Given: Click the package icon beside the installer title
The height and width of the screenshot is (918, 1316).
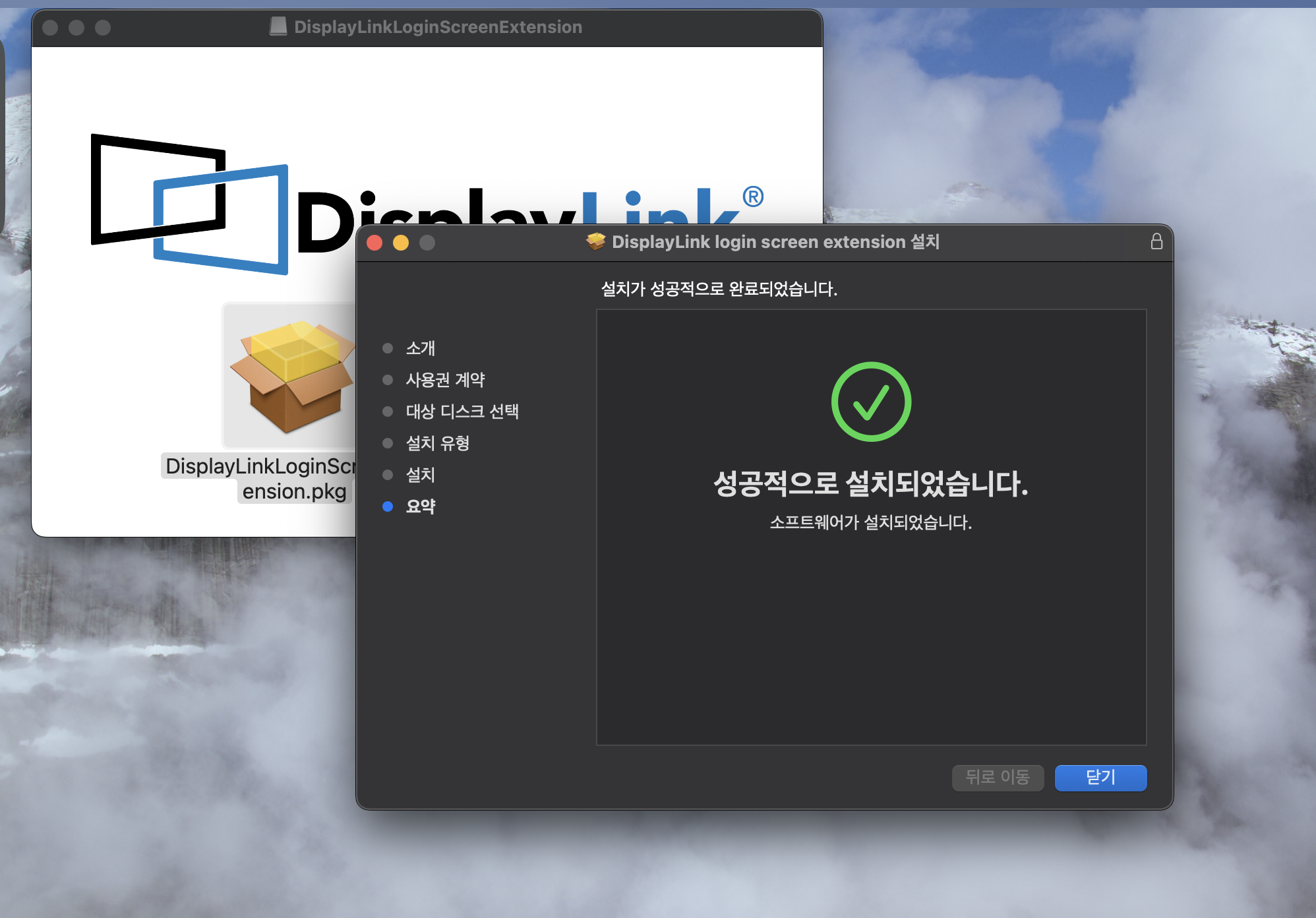Looking at the screenshot, I should pyautogui.click(x=596, y=242).
